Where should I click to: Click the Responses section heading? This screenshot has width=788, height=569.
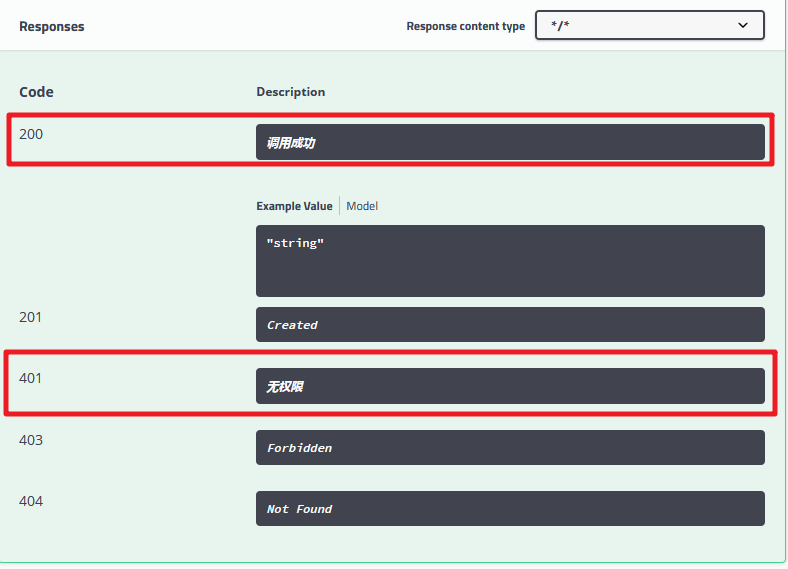coord(52,27)
